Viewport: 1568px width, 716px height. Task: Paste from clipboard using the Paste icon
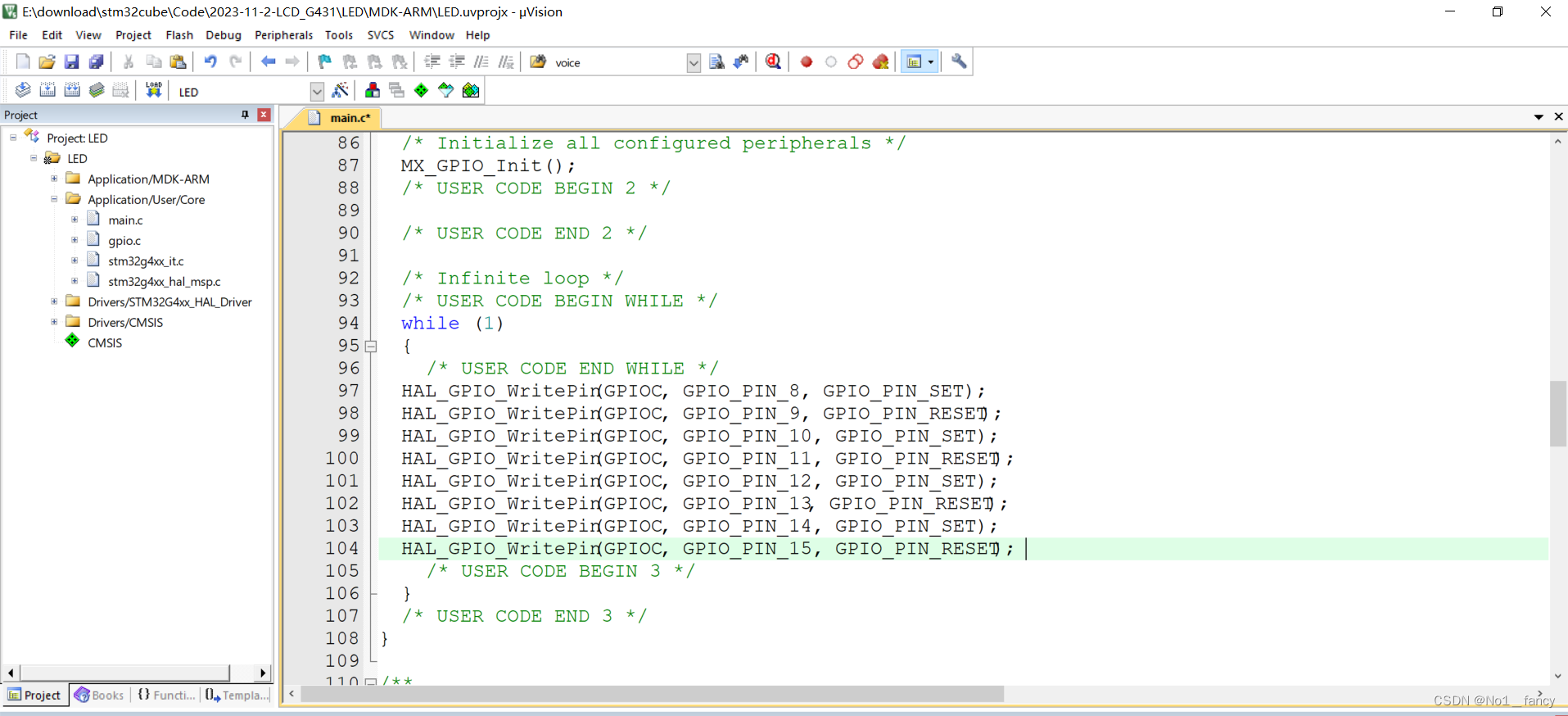coord(178,61)
